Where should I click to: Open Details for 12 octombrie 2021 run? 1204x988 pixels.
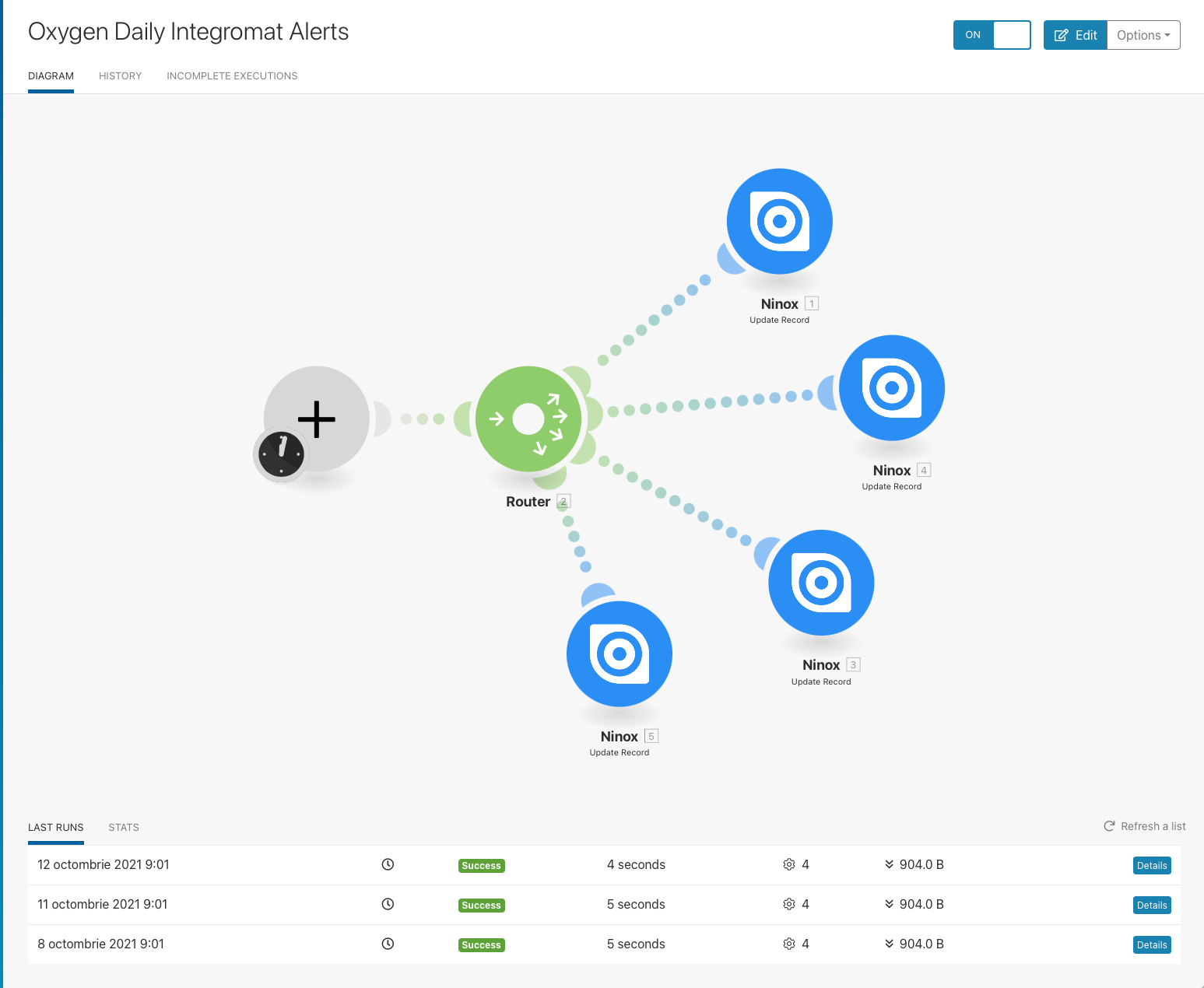[x=1152, y=866]
